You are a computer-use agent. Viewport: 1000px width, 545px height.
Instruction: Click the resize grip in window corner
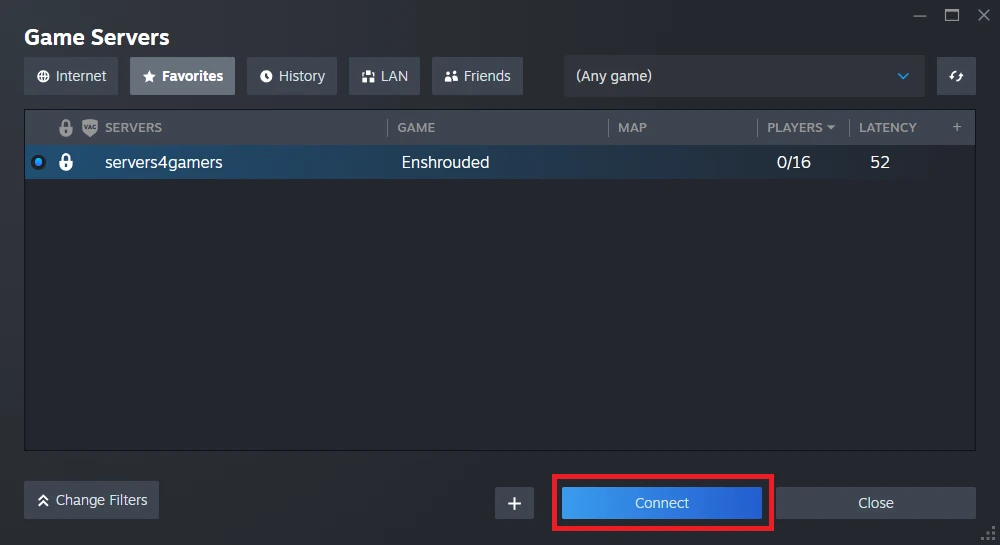[989, 534]
